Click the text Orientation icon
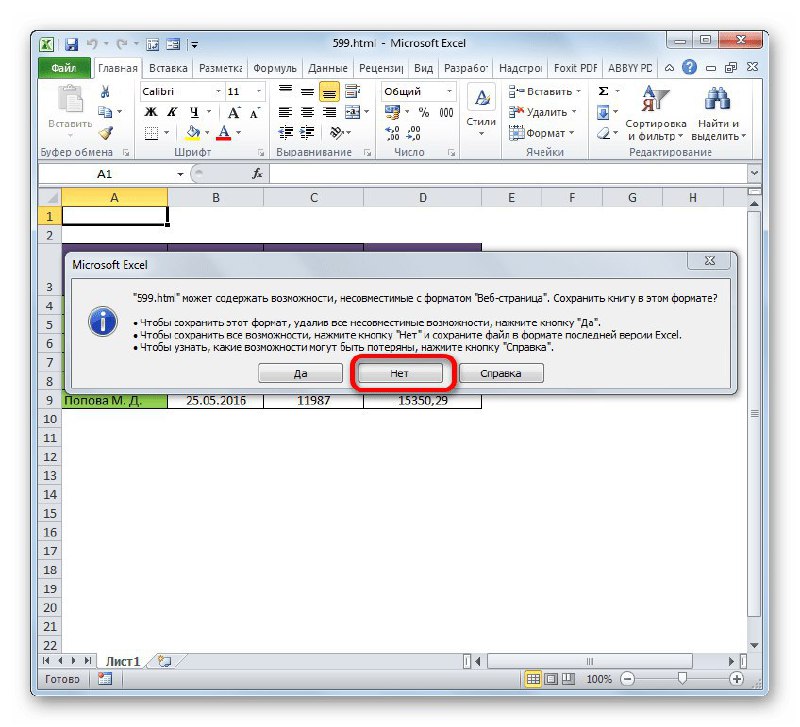Screen dimensions: 800x727 pos(336,133)
